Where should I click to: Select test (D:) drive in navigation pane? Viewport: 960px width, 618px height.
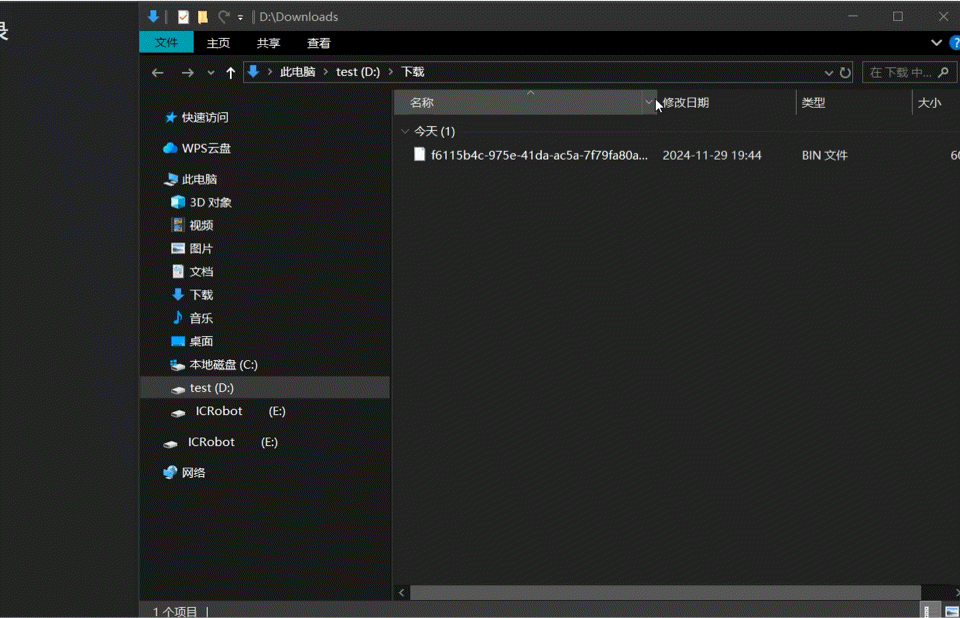(x=264, y=388)
